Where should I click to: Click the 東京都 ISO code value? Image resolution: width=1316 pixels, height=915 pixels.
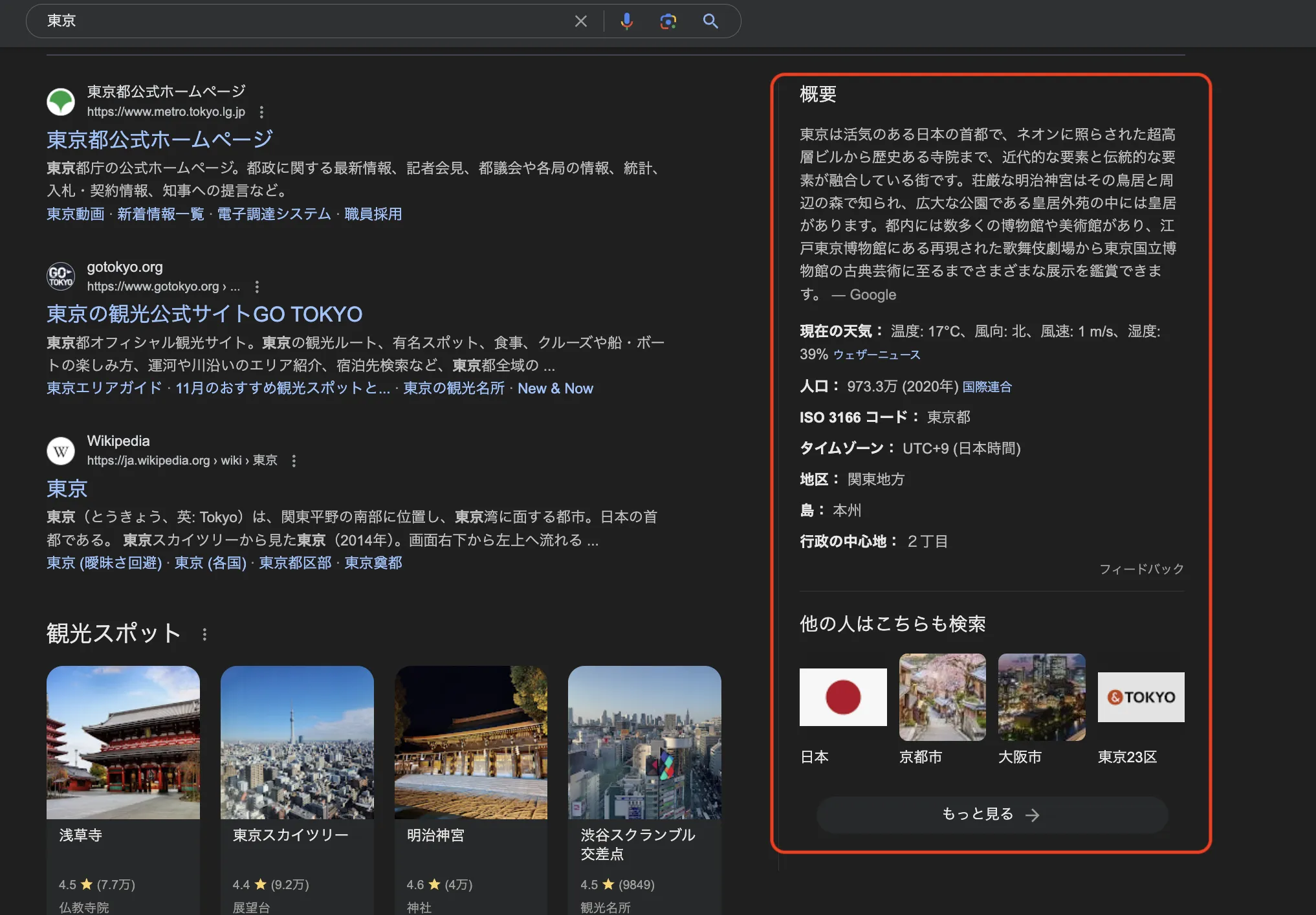click(949, 417)
